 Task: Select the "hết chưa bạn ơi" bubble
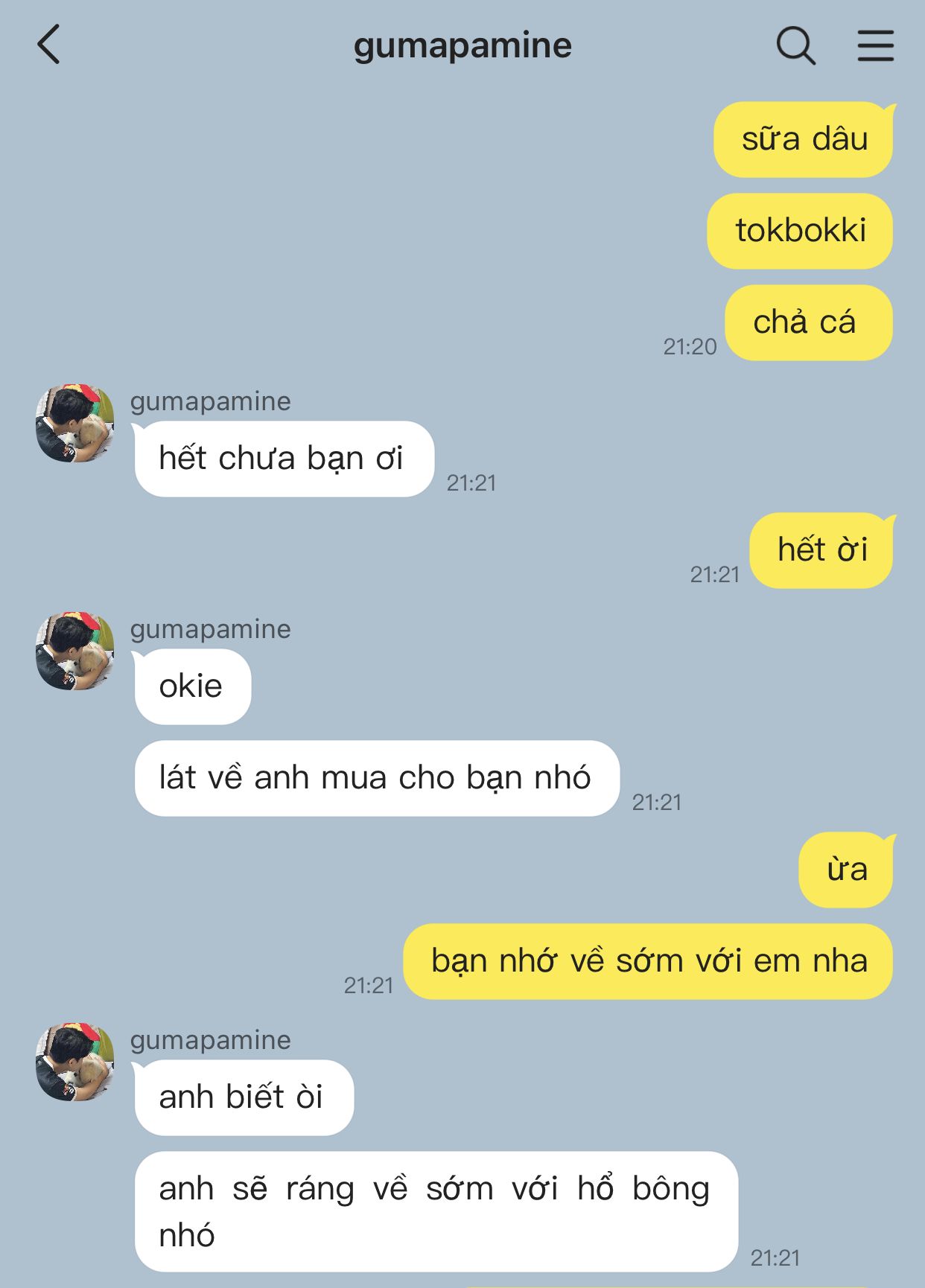[x=283, y=459]
